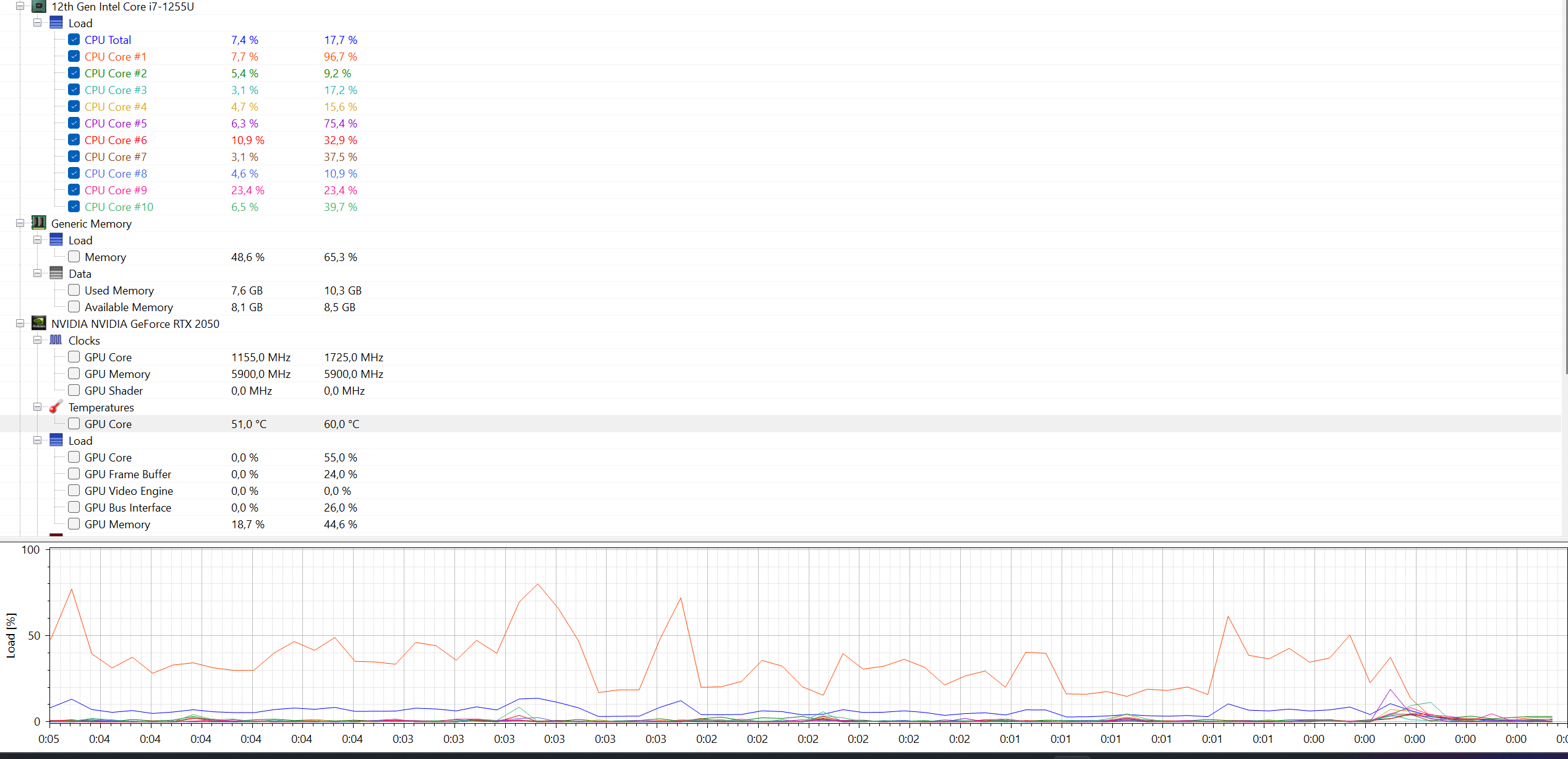Click the orange CPU Core #1 graph peak
The image size is (1568, 759).
pyautogui.click(x=538, y=585)
